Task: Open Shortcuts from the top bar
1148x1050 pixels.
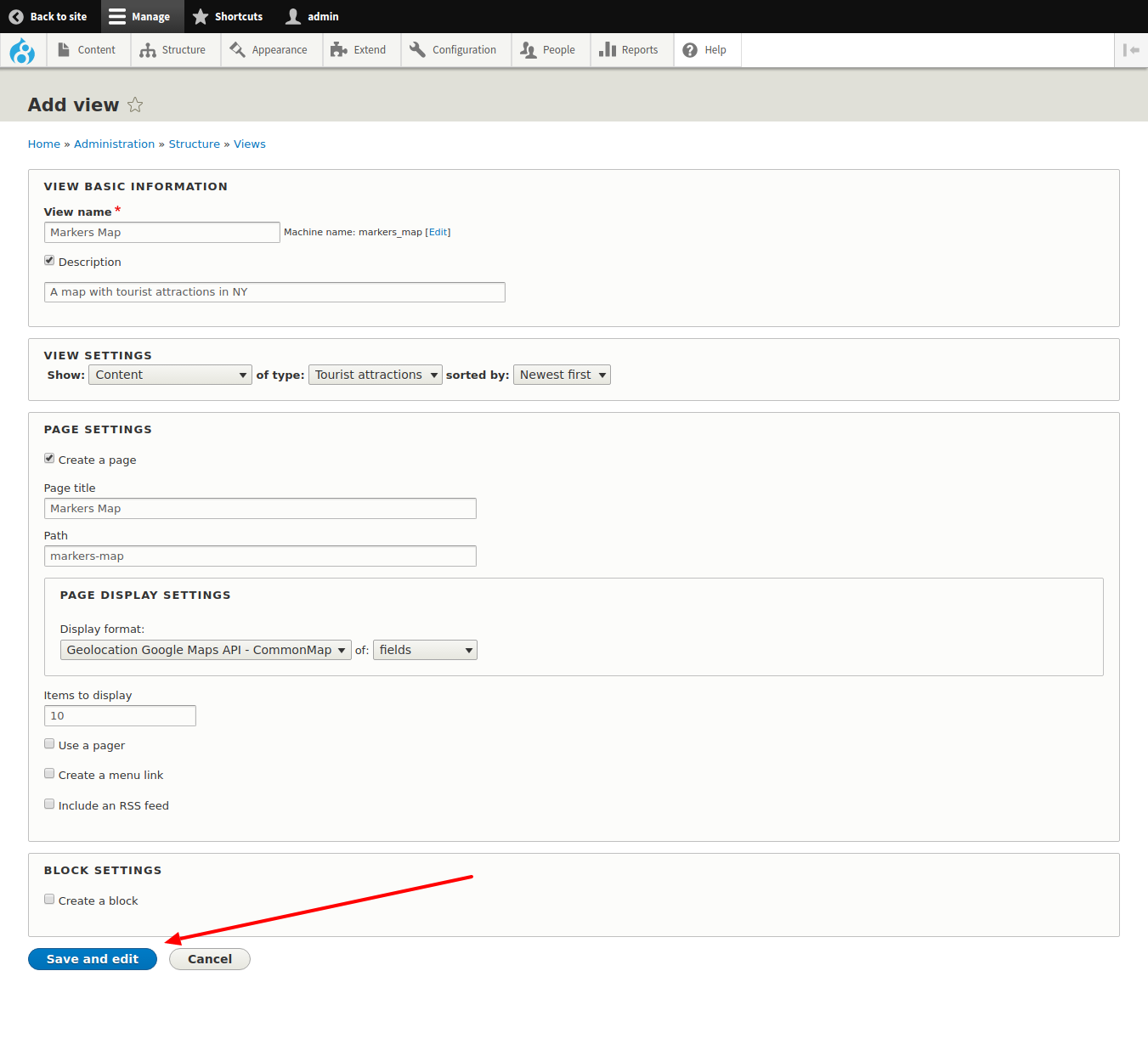Action: pyautogui.click(x=228, y=16)
